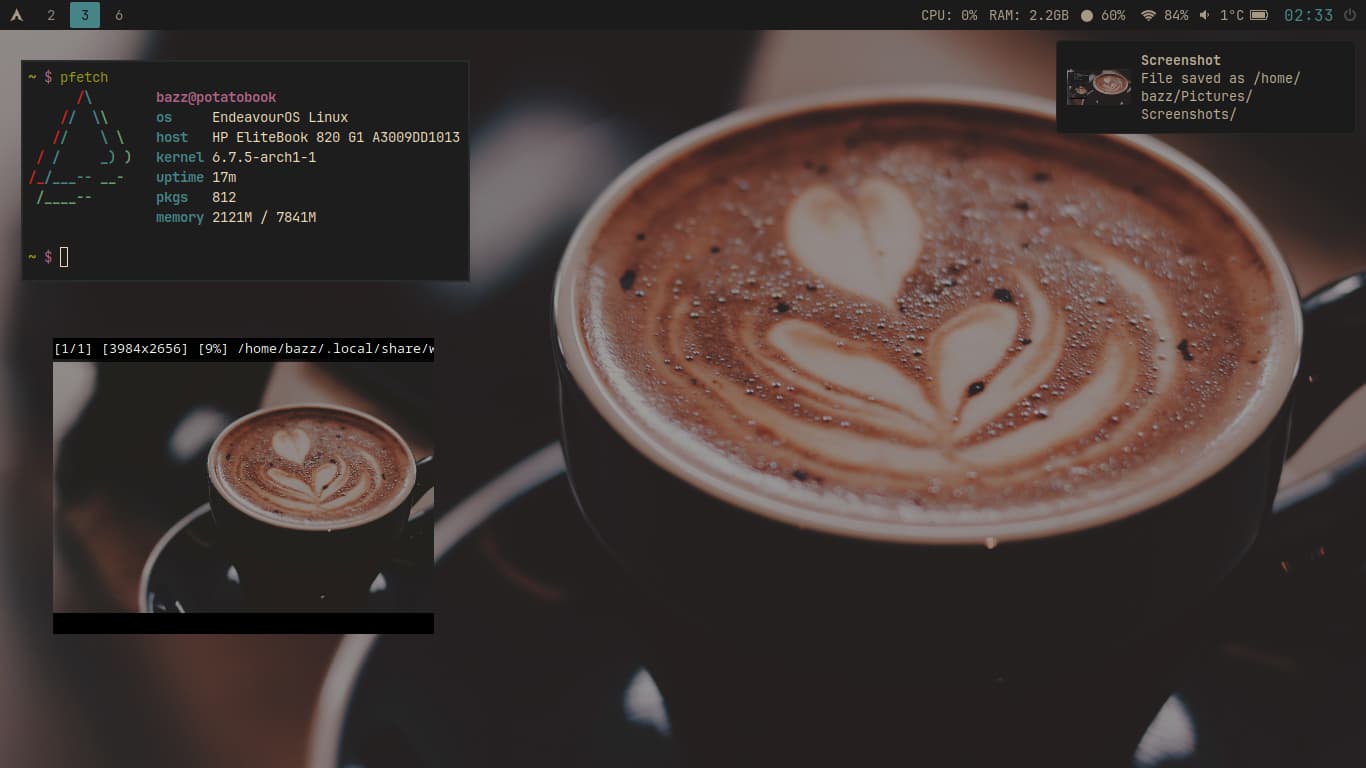Switch to workspace 6
The height and width of the screenshot is (768, 1366).
click(x=119, y=15)
